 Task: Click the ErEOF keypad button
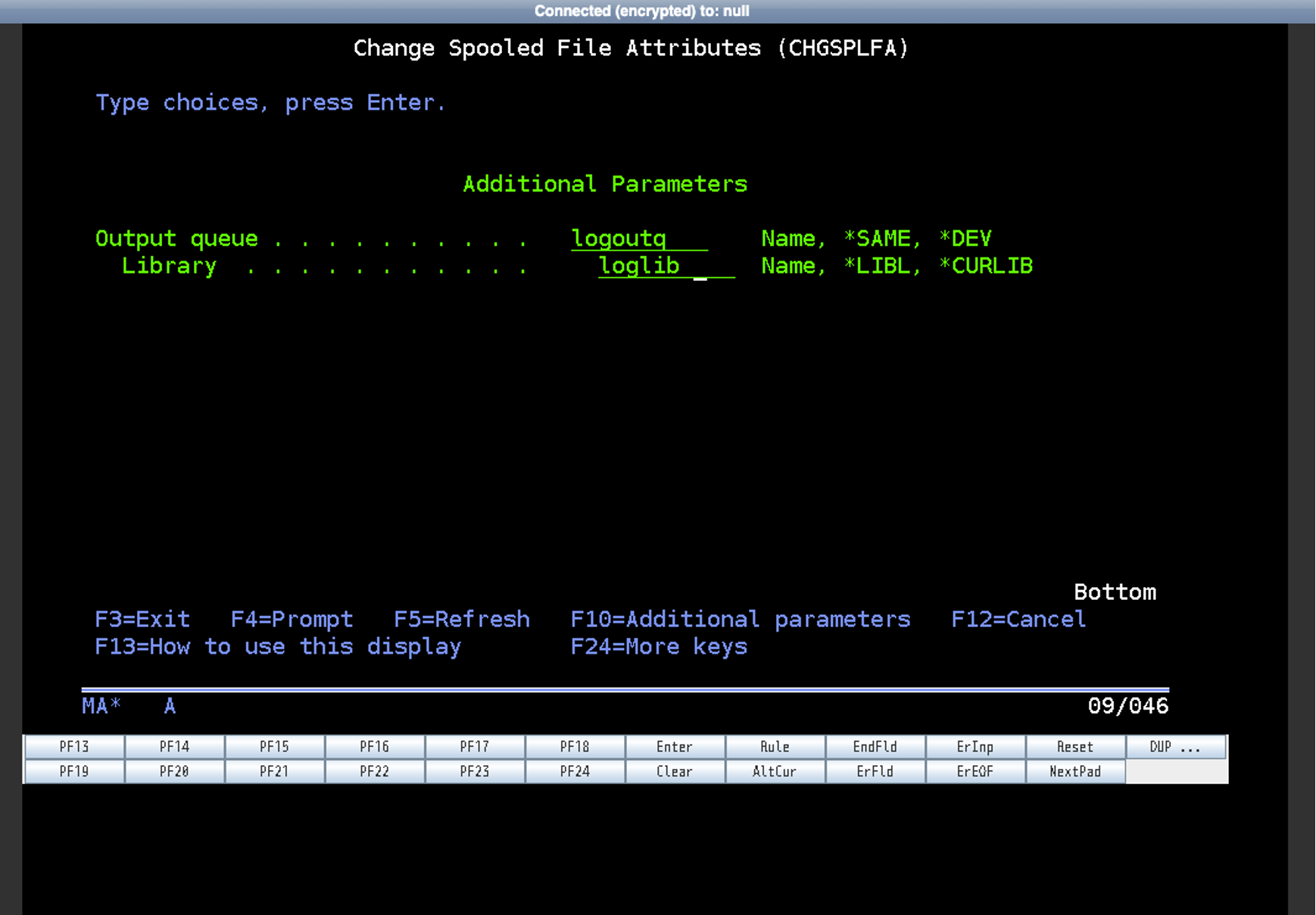975,772
